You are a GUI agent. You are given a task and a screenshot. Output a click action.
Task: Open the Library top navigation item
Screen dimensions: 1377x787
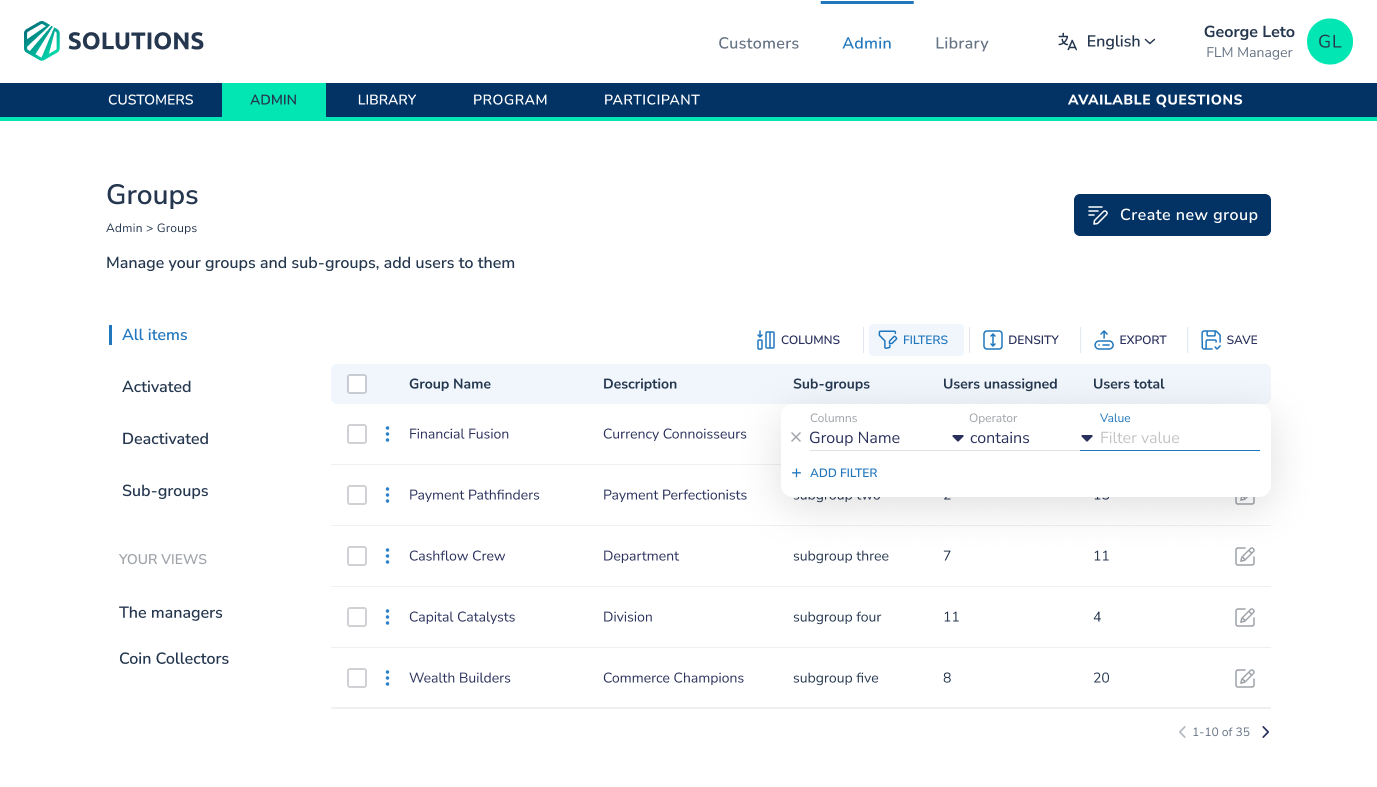click(x=962, y=43)
